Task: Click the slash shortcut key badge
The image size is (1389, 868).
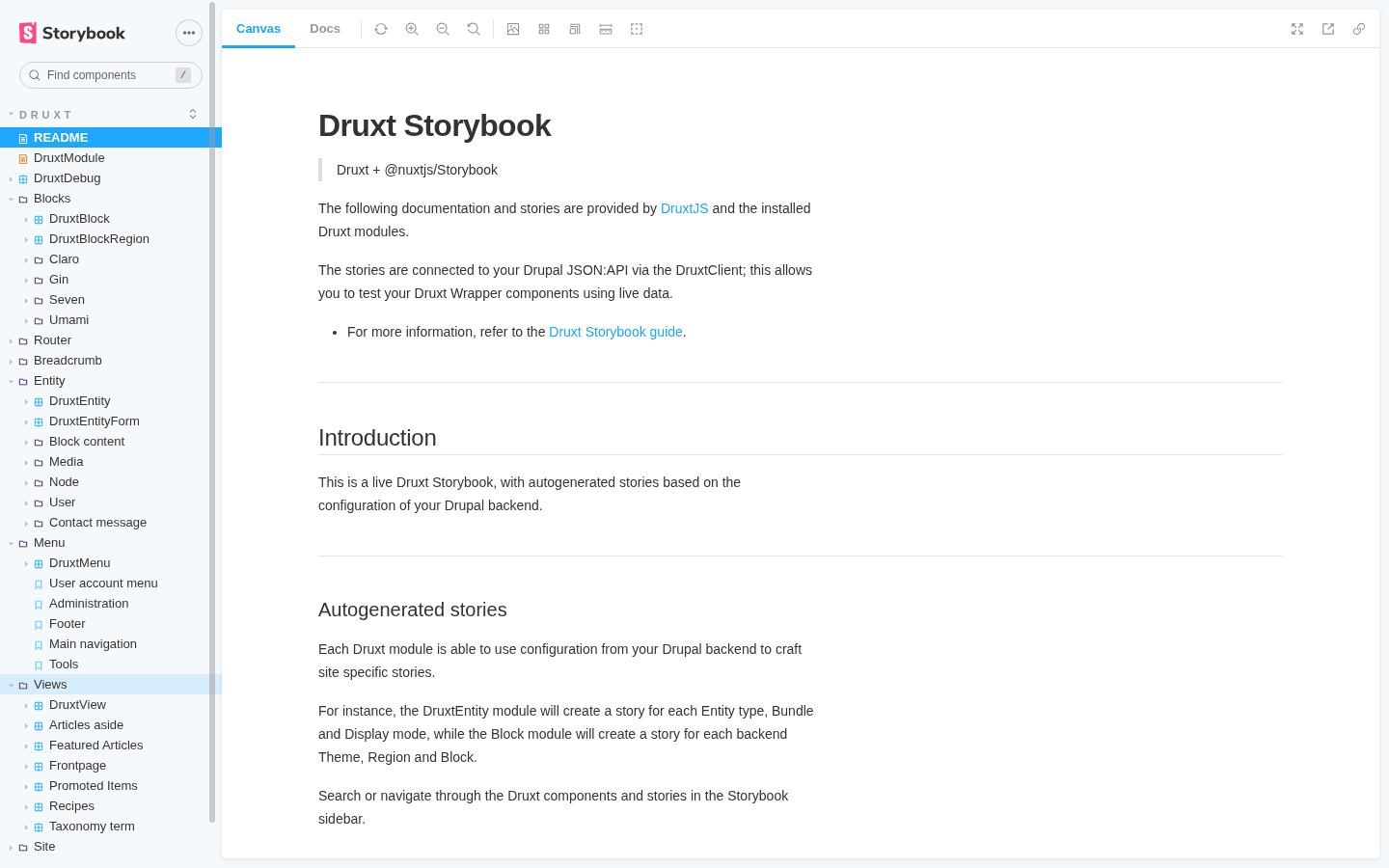Action: click(x=183, y=75)
